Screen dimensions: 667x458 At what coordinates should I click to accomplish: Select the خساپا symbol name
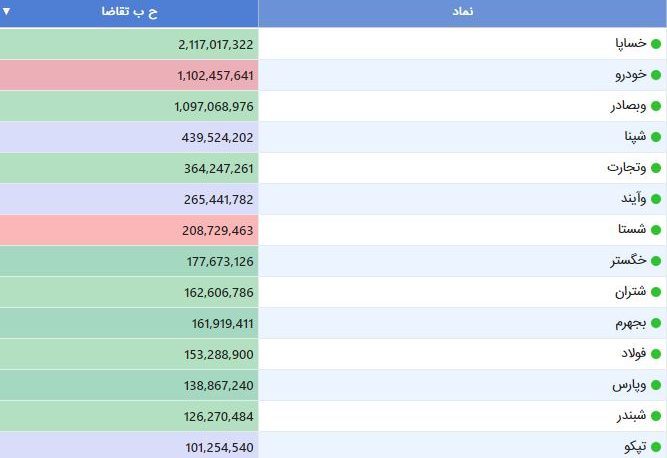[631, 43]
